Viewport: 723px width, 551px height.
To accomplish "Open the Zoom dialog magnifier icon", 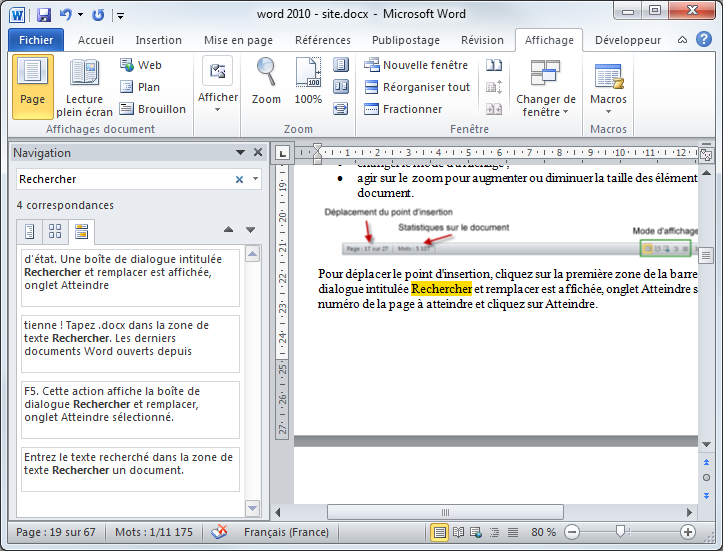I will [266, 81].
